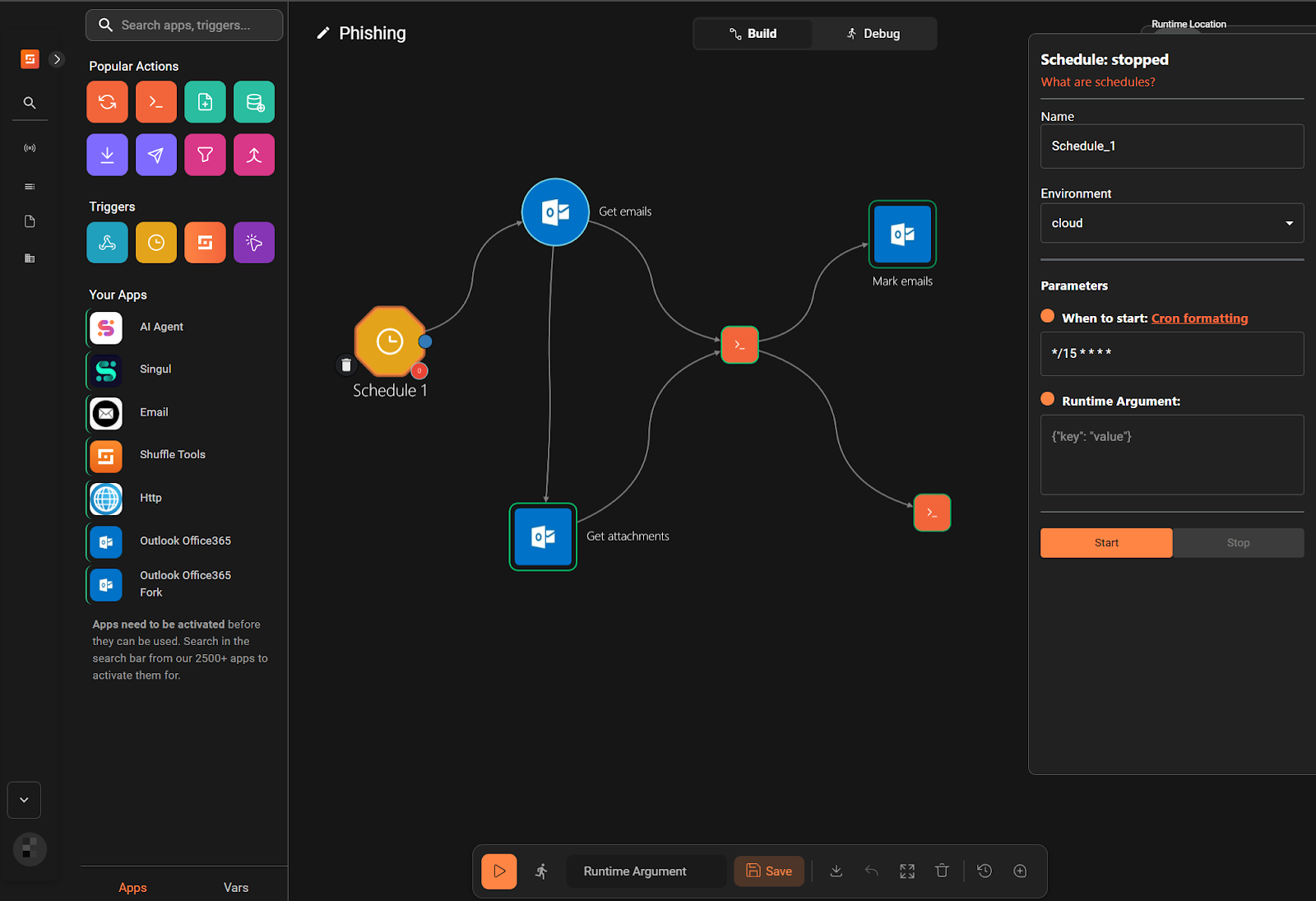The image size is (1316, 901).
Task: Toggle the Runtime Argument parameter indicator
Action: click(1047, 399)
